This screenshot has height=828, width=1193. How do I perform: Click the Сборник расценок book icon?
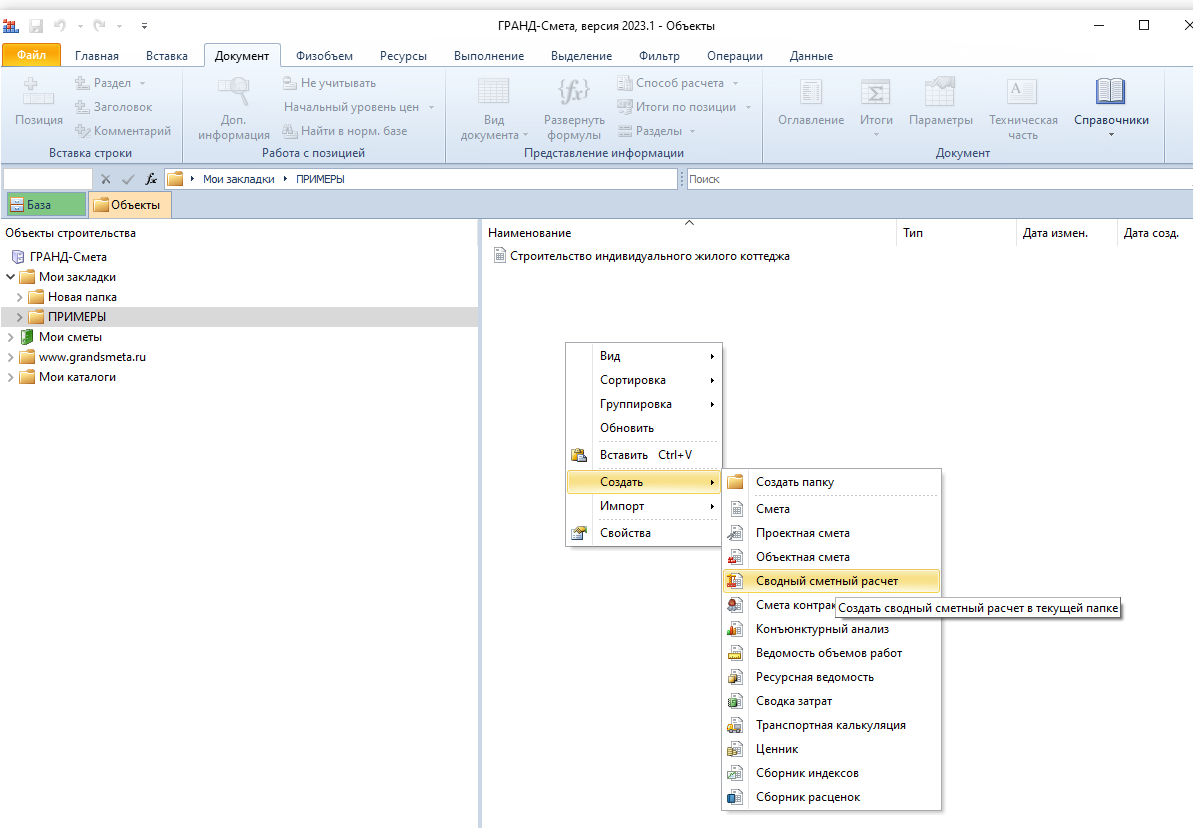tap(734, 797)
